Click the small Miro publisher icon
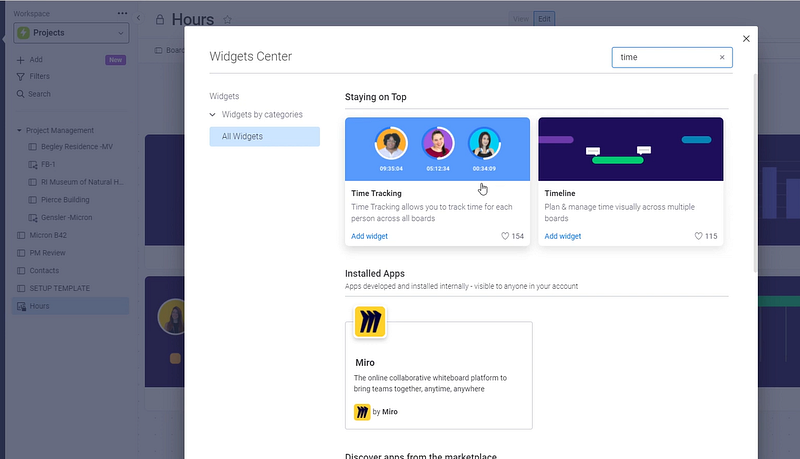Viewport: 800px width, 459px height. pyautogui.click(x=362, y=412)
